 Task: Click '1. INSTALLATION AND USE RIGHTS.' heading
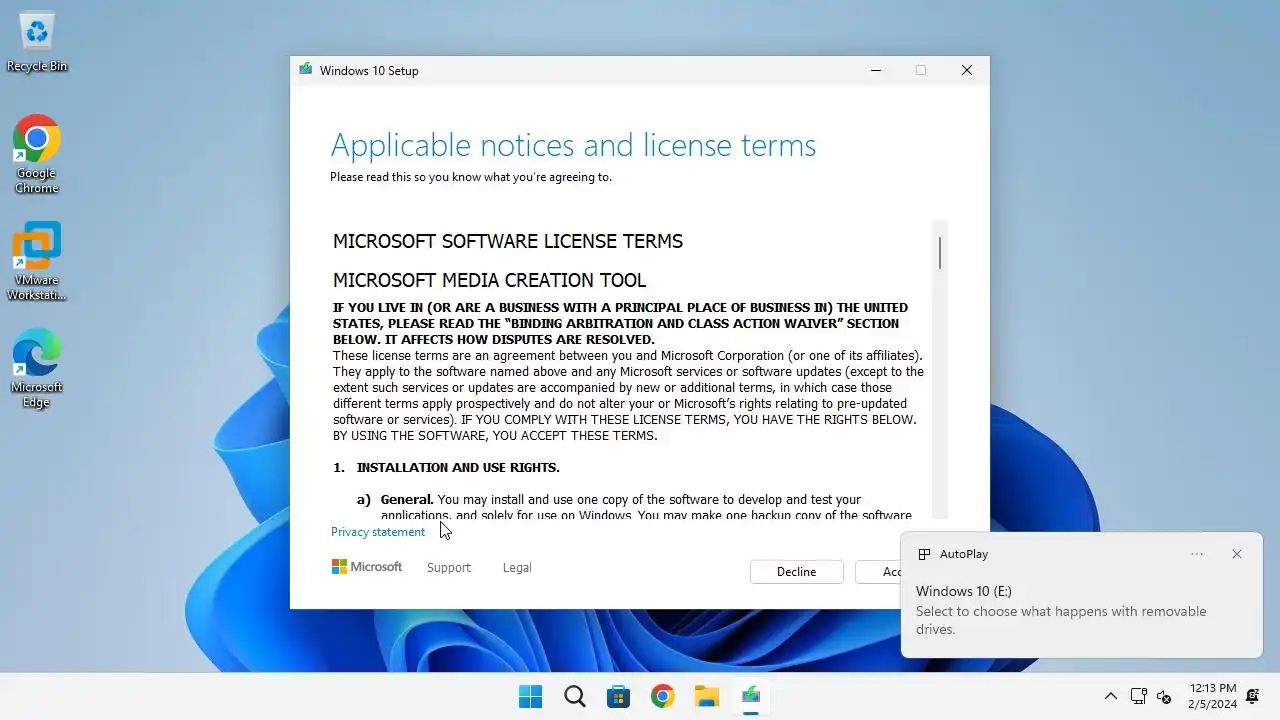[x=446, y=467]
